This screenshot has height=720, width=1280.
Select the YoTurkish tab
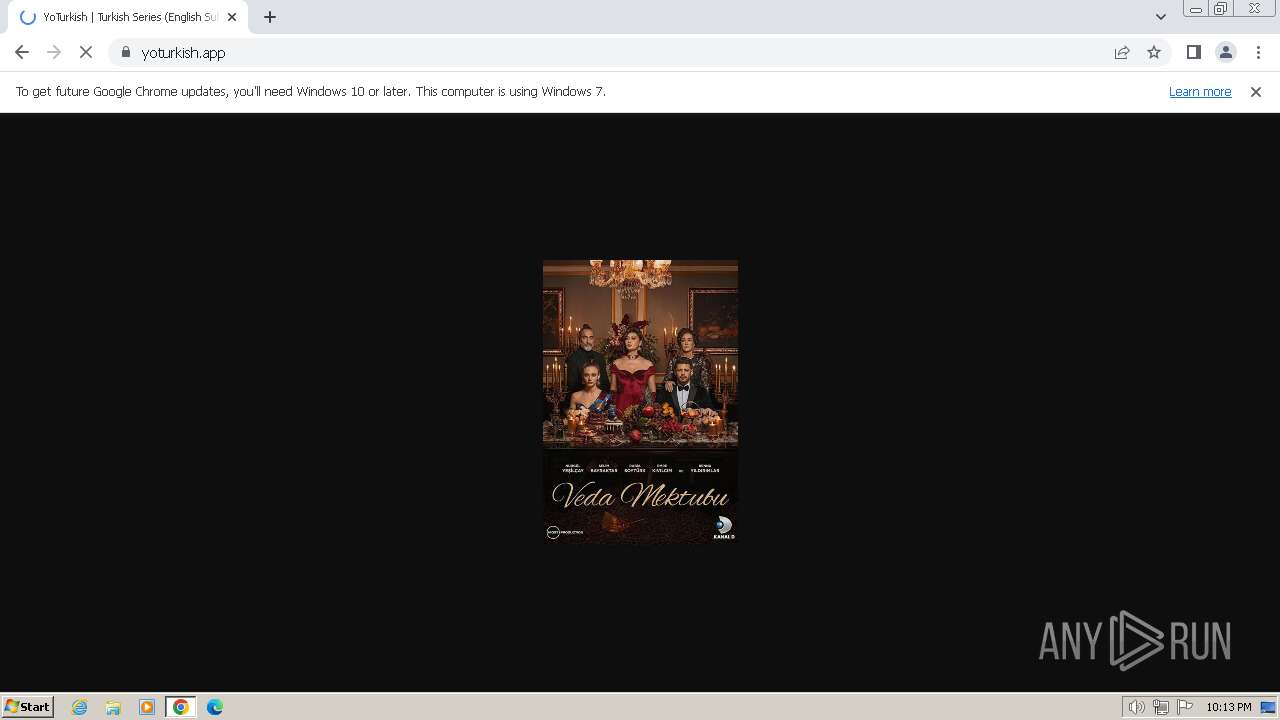[128, 17]
